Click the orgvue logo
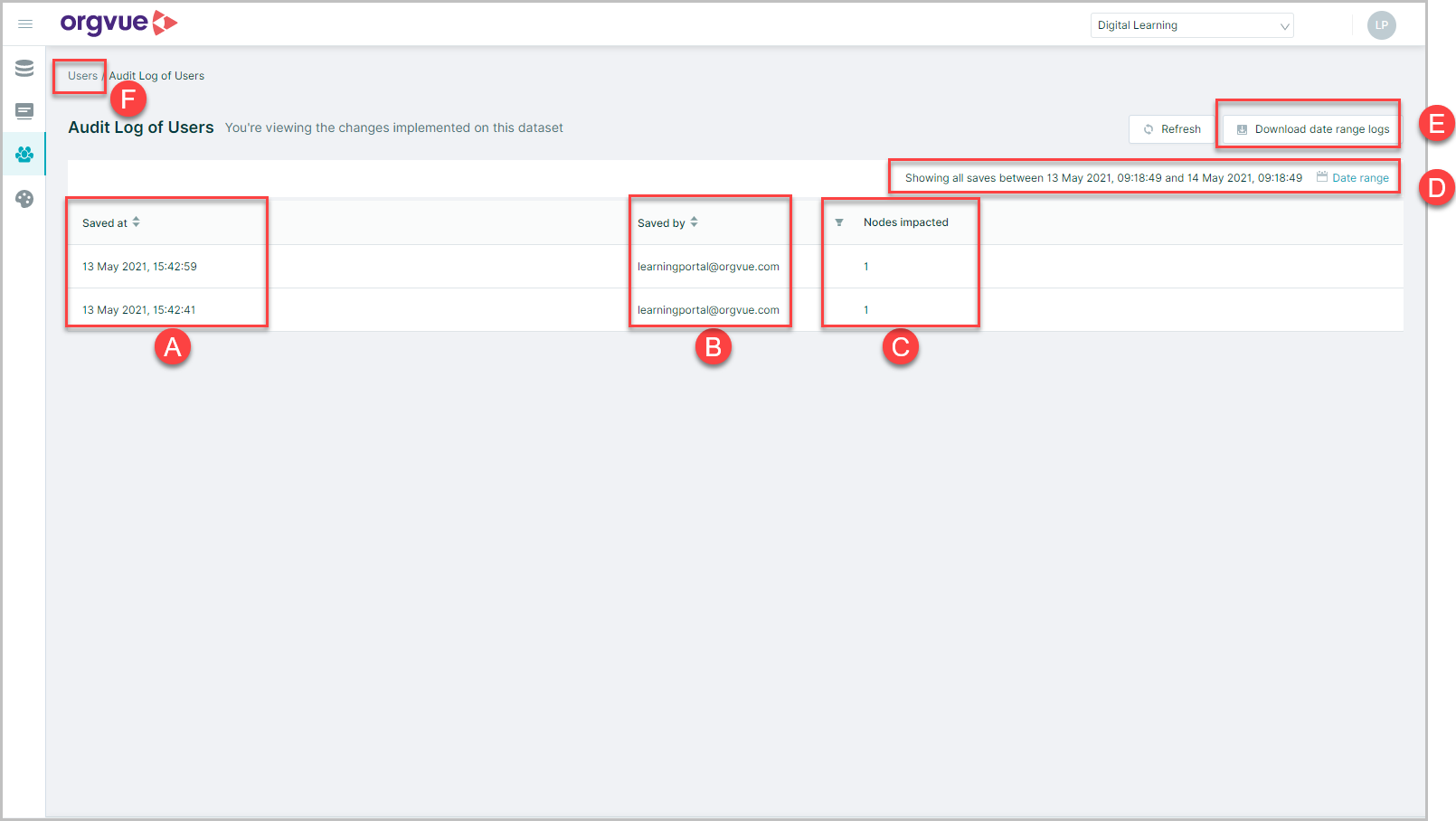Screen dimensions: 1456x821 pos(118,24)
